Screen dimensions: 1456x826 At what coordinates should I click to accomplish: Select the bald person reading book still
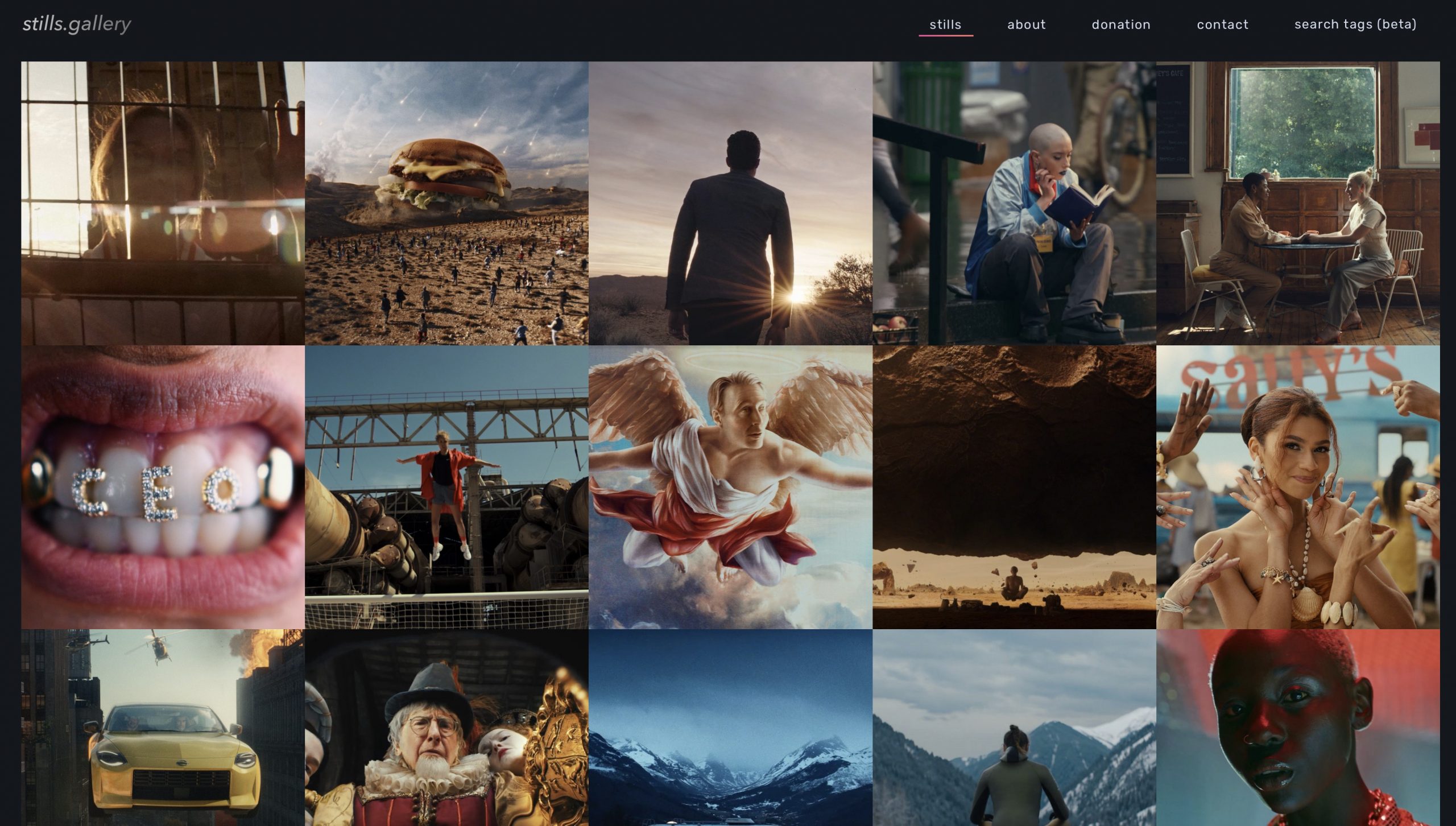(1014, 203)
